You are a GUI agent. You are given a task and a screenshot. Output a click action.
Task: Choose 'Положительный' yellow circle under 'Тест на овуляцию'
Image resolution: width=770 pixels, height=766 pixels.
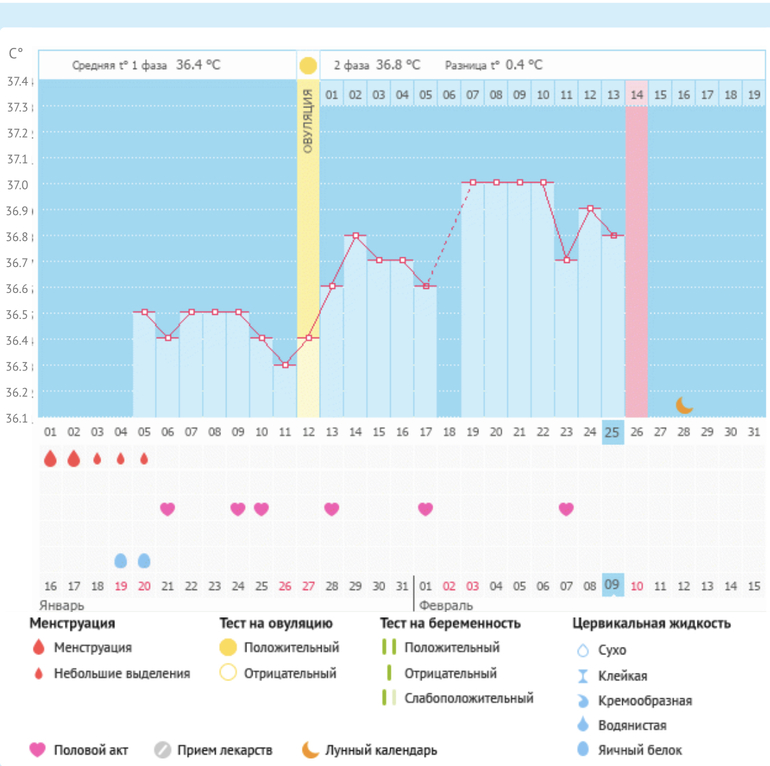229,648
